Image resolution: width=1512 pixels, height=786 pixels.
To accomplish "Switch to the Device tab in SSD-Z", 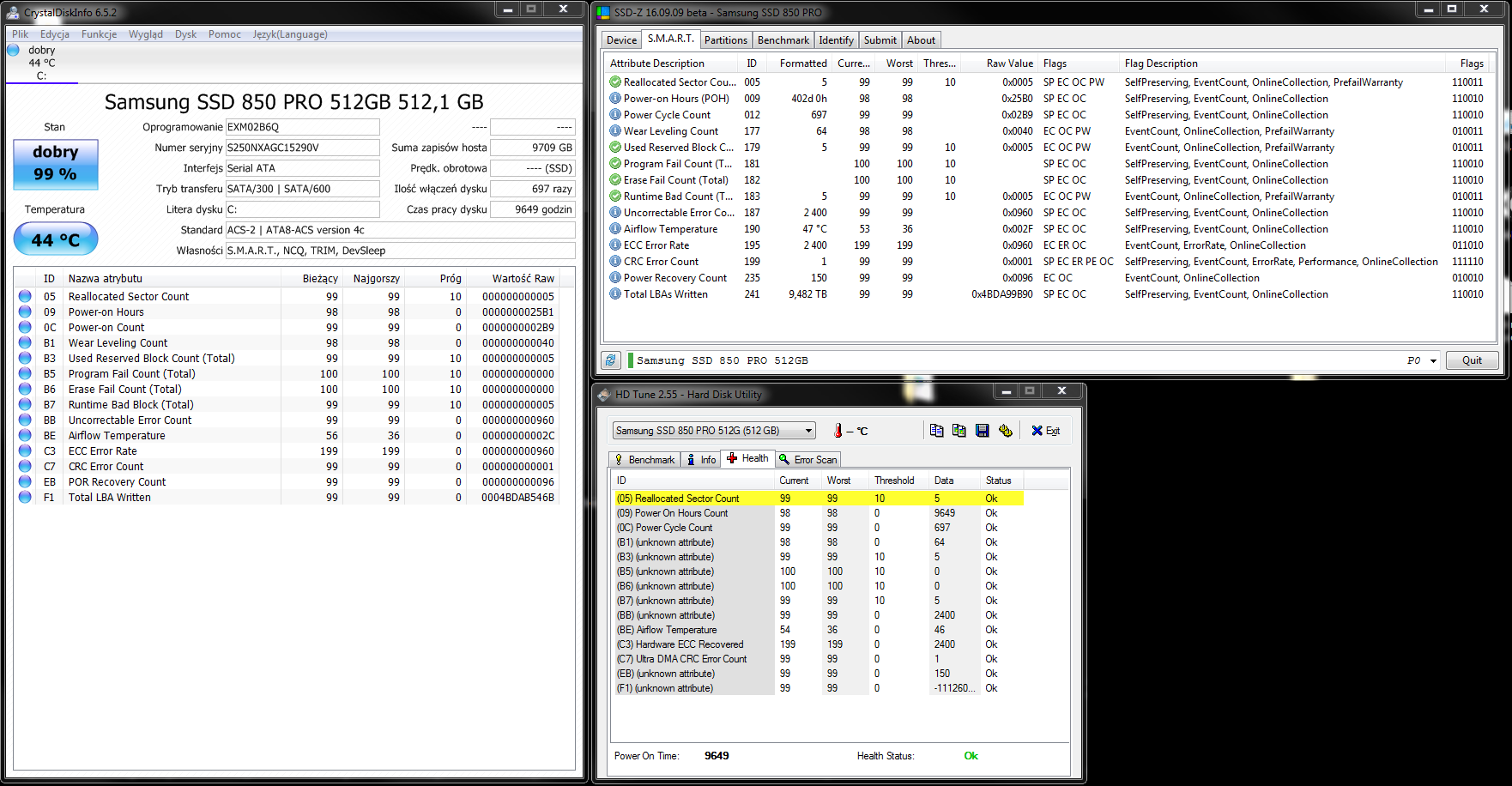I will click(621, 40).
